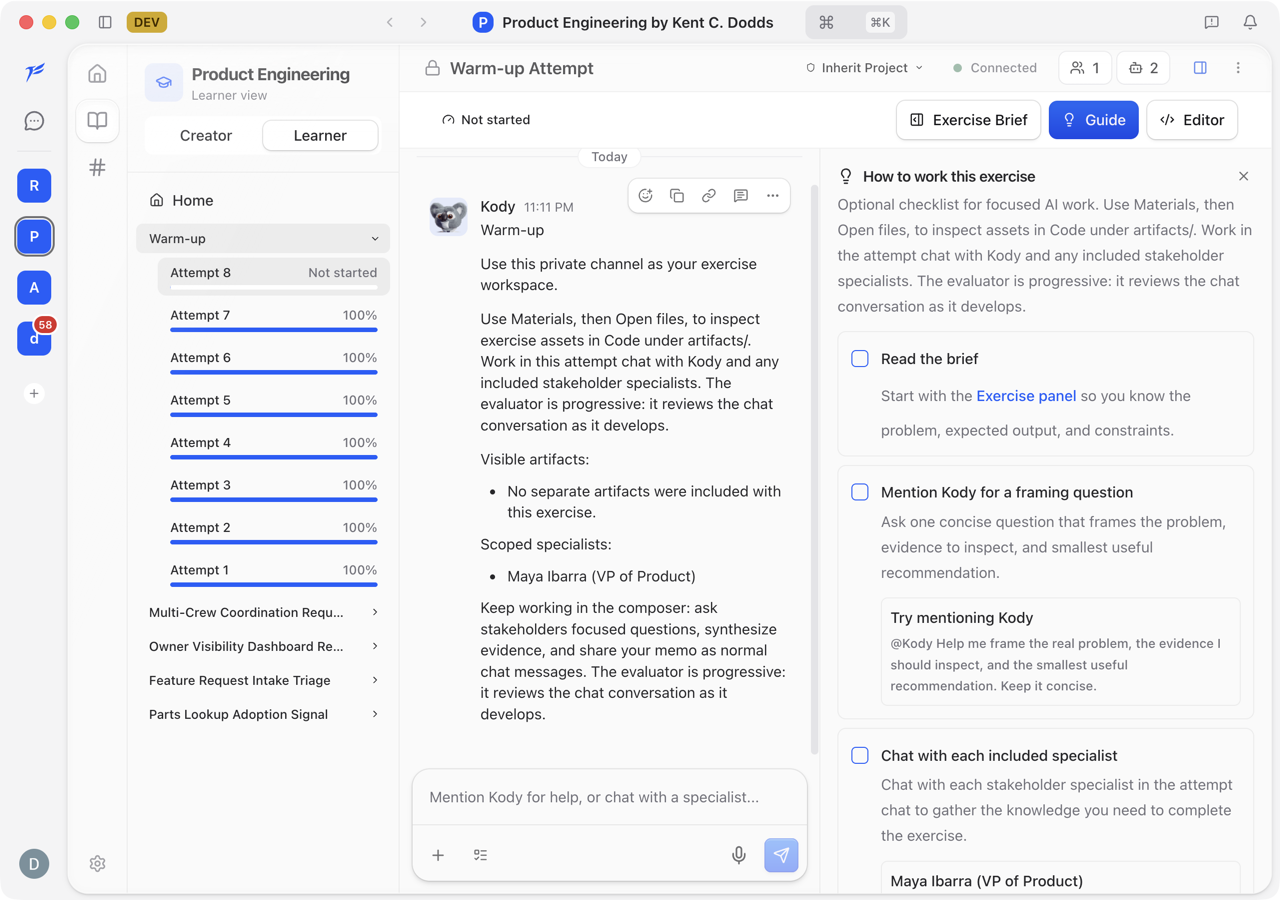Open the checklist icon in the composer
Screen dimensions: 1280x900
[480, 855]
